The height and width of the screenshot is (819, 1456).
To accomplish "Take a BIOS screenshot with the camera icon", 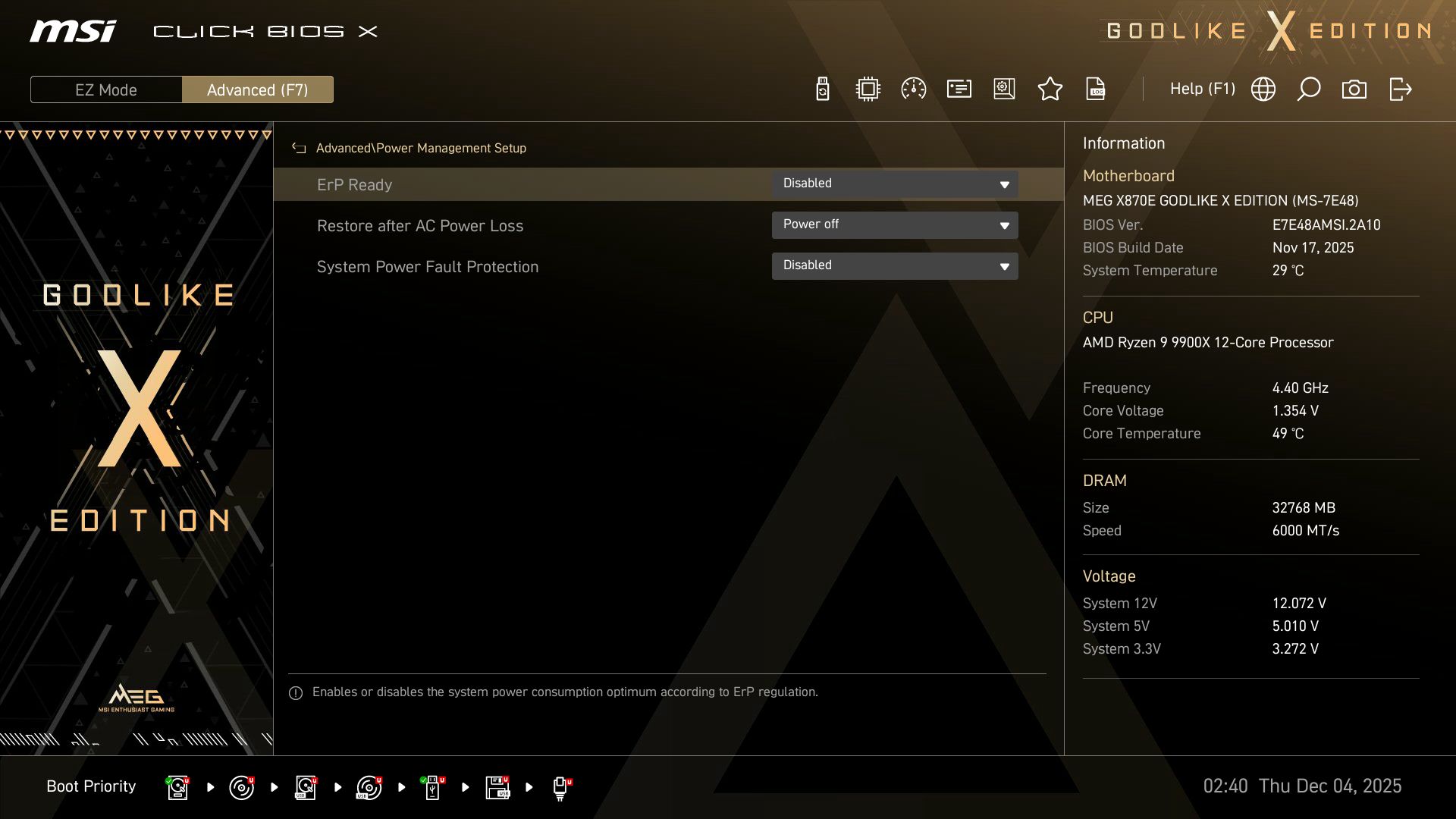I will click(x=1354, y=89).
